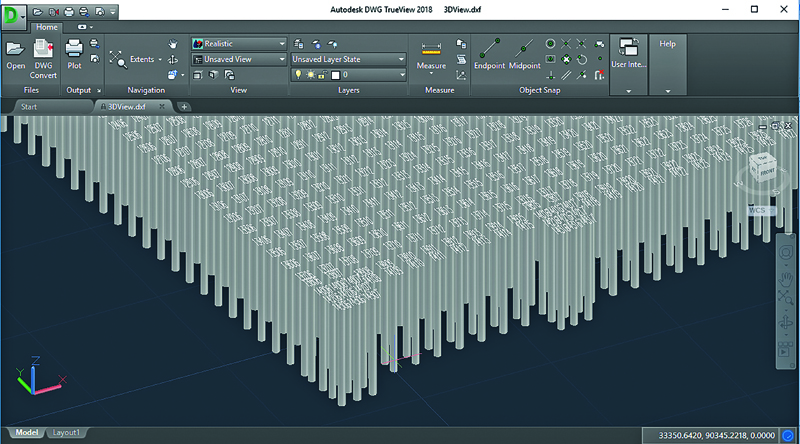Open the Unsaved Layer State dropdown

click(401, 60)
